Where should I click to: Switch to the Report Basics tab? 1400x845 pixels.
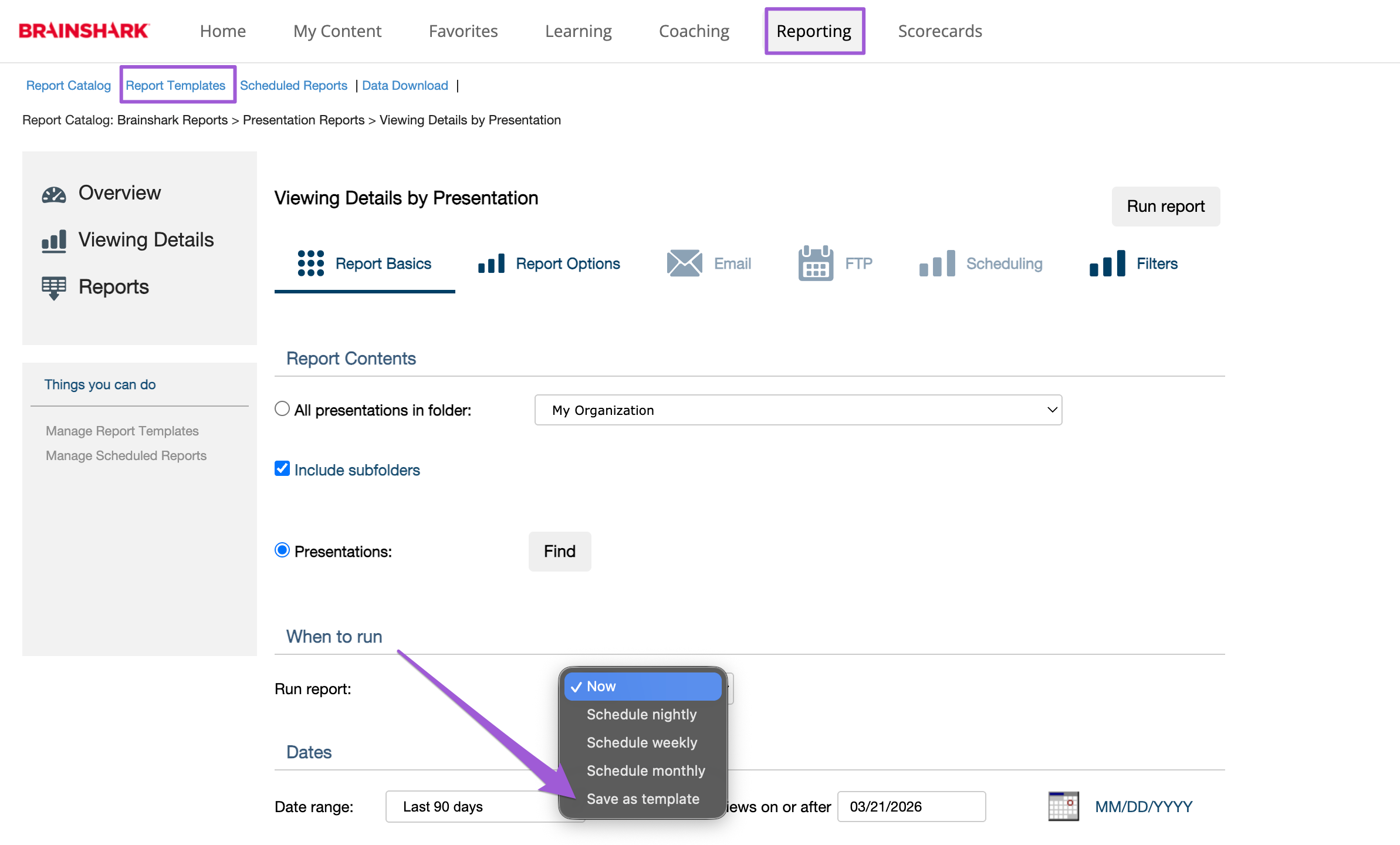click(365, 263)
